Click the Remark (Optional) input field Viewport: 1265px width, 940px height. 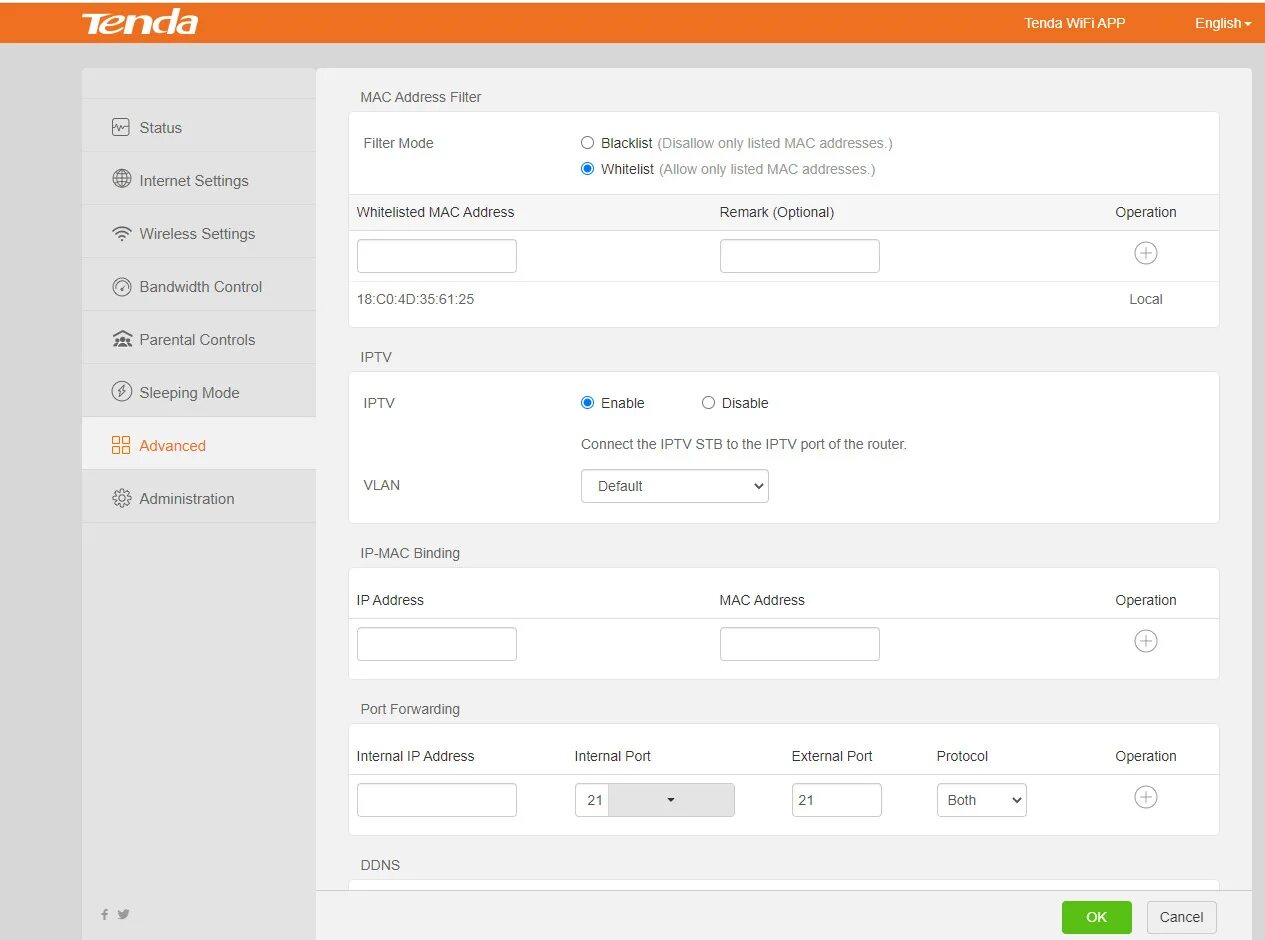click(x=800, y=256)
